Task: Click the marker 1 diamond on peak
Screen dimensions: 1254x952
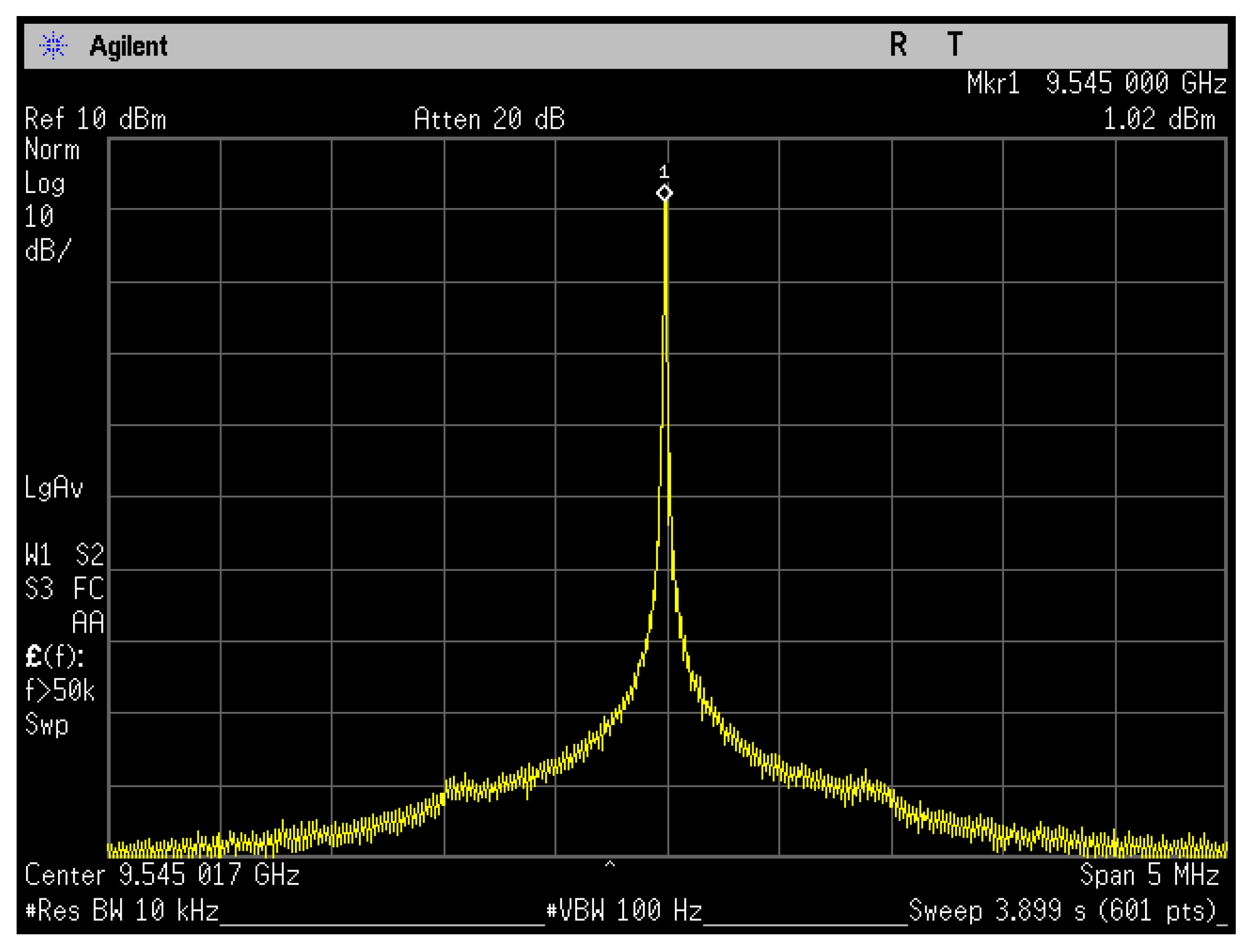Action: [x=664, y=194]
